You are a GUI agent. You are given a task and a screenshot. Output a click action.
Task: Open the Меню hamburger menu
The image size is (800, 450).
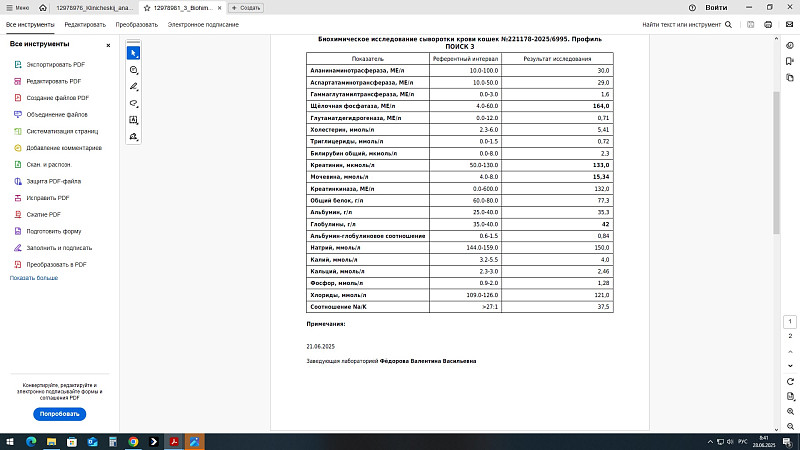pos(18,8)
